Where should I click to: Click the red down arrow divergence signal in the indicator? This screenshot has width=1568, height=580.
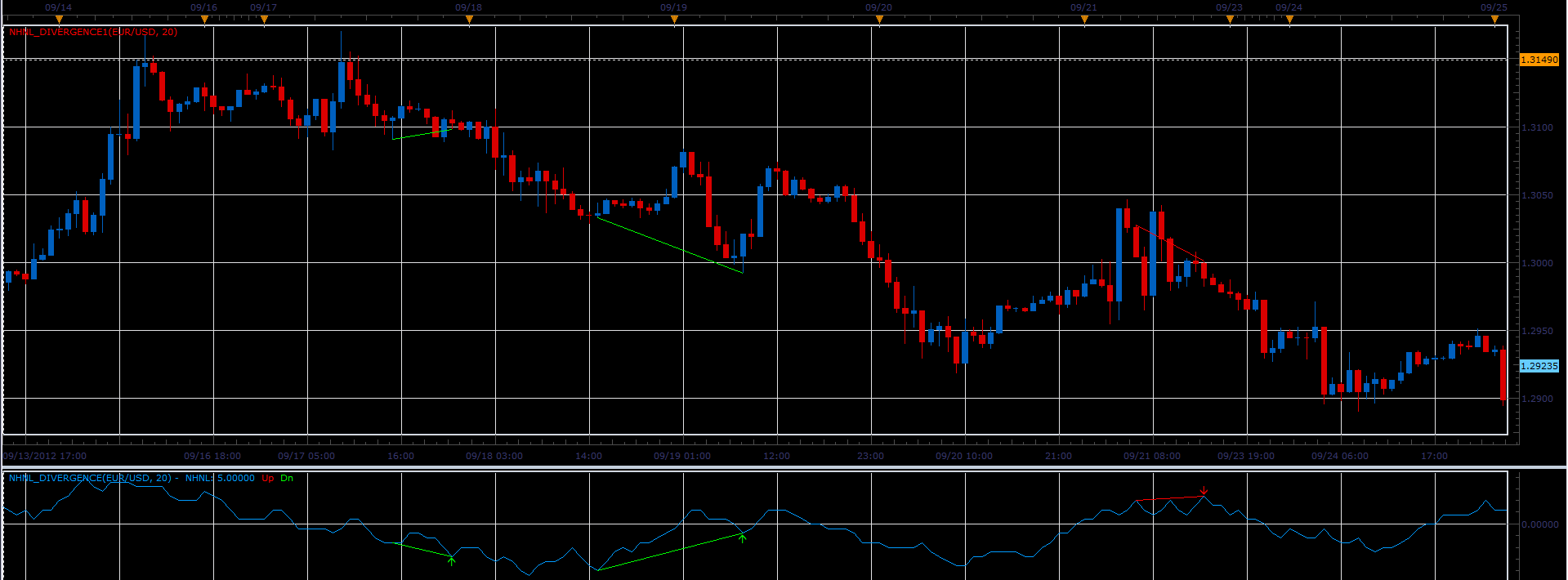[1204, 491]
